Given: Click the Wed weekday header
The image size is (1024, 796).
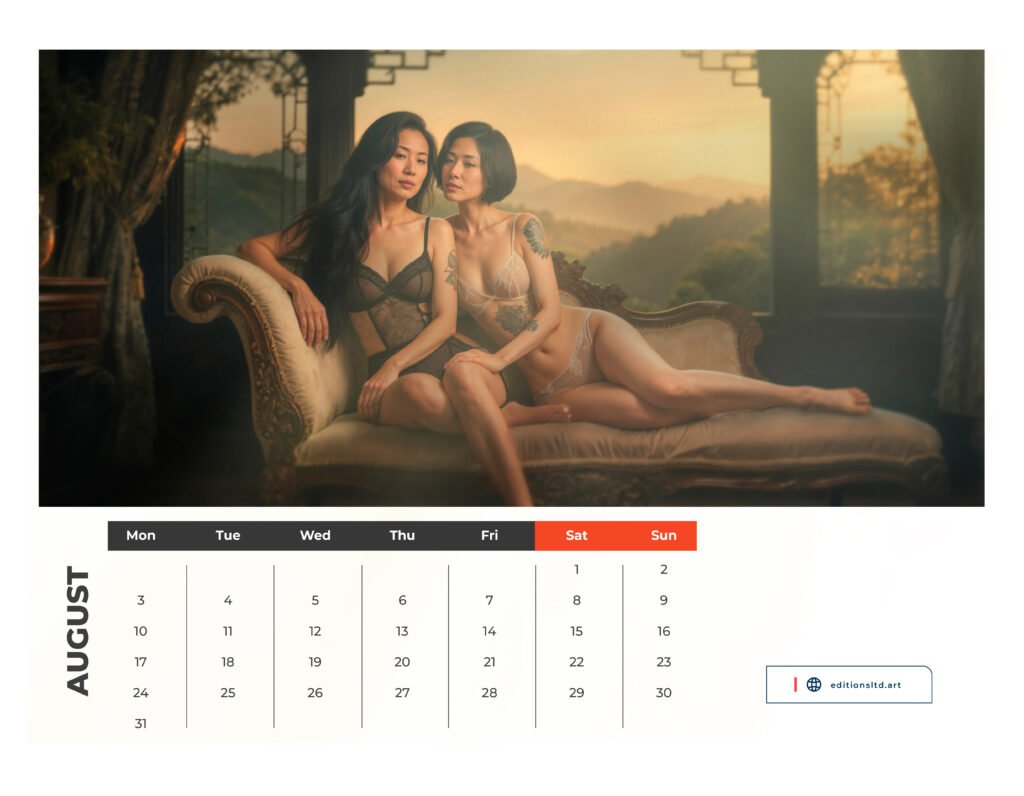Looking at the screenshot, I should tap(315, 535).
